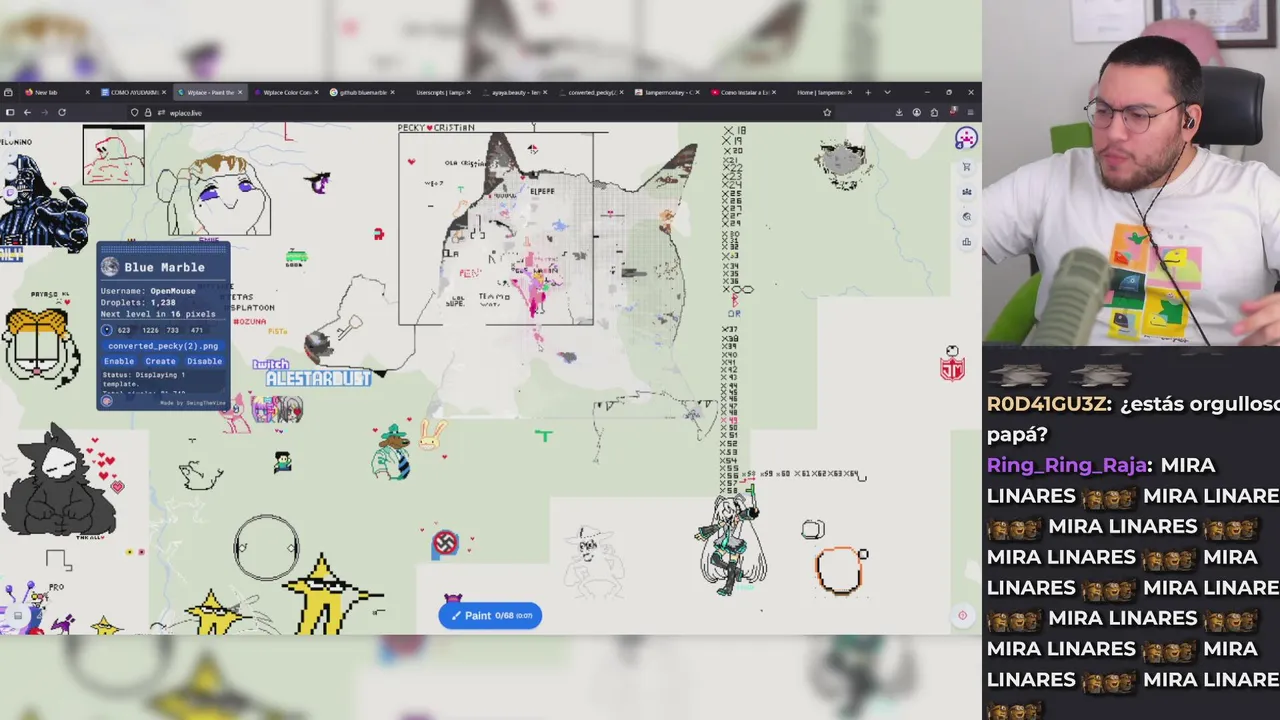
Task: Switch to the Home Tampermonkey tab
Action: click(818, 92)
